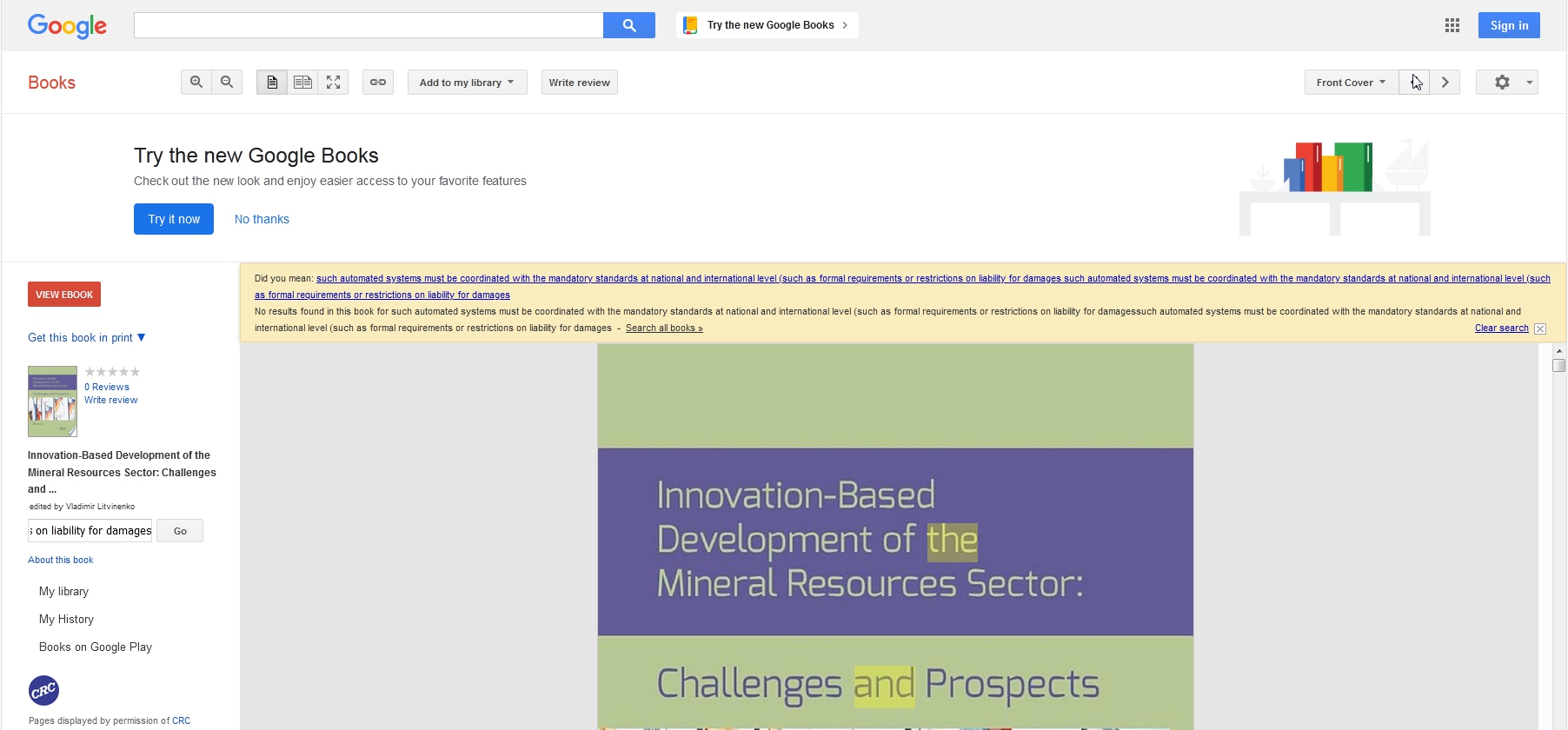
Task: Open the 0 Reviews link
Action: pyautogui.click(x=107, y=387)
